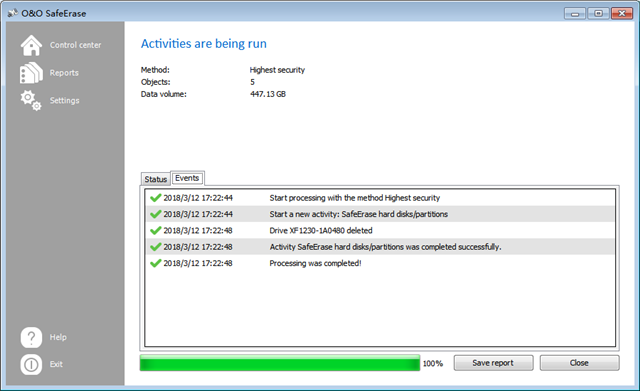Select the Start a new activity event
This screenshot has width=640, height=391.
pyautogui.click(x=380, y=214)
